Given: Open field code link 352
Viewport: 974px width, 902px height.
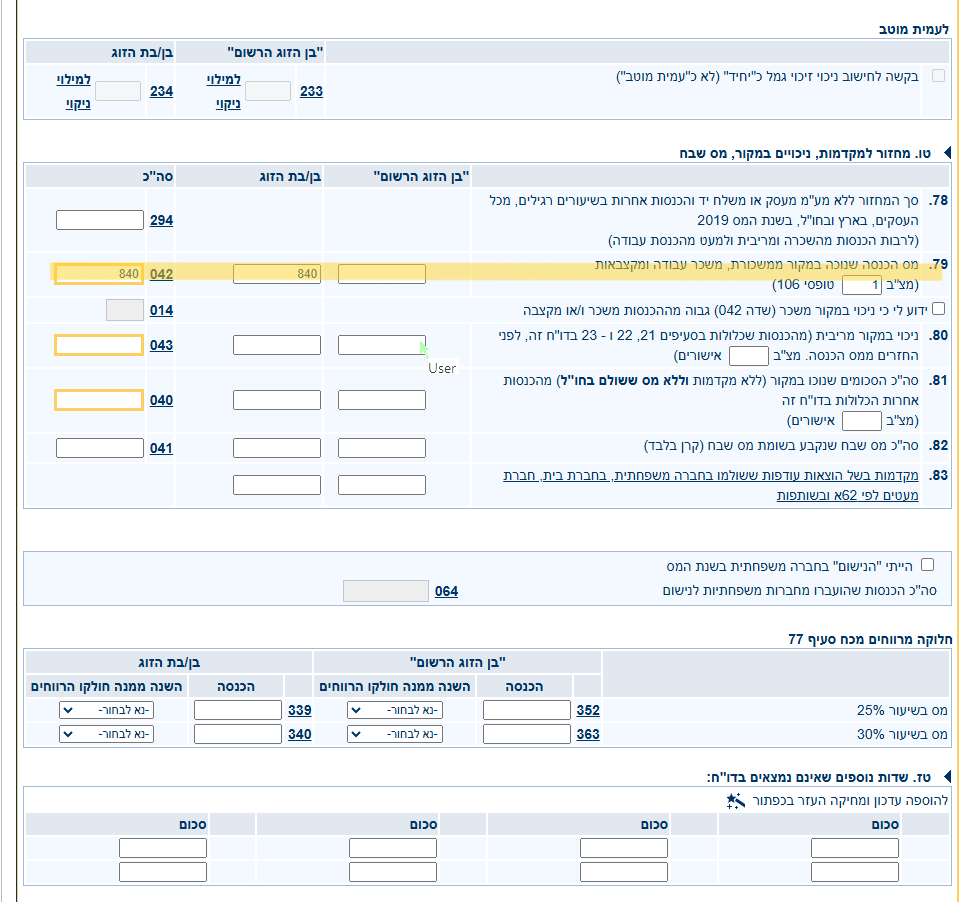Looking at the screenshot, I should (588, 710).
